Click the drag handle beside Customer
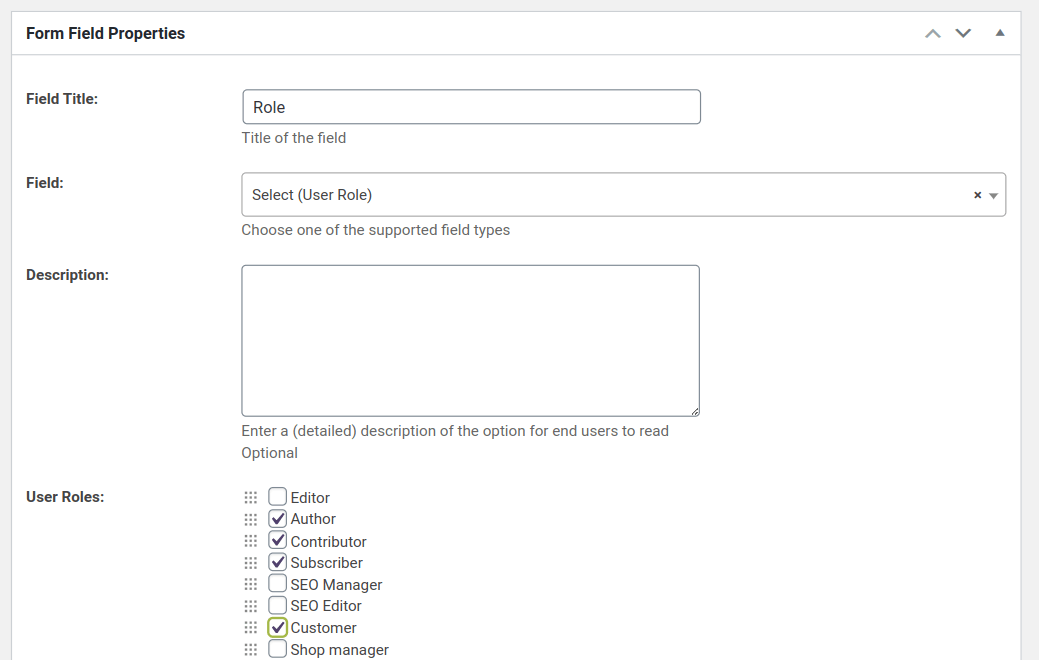 [x=250, y=627]
